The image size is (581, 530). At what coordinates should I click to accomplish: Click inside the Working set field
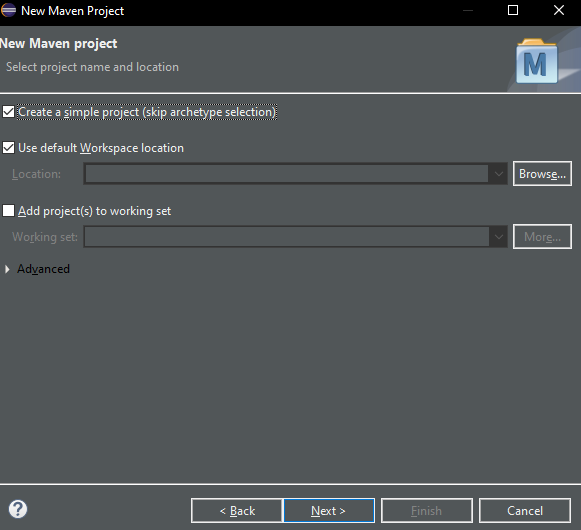click(286, 236)
